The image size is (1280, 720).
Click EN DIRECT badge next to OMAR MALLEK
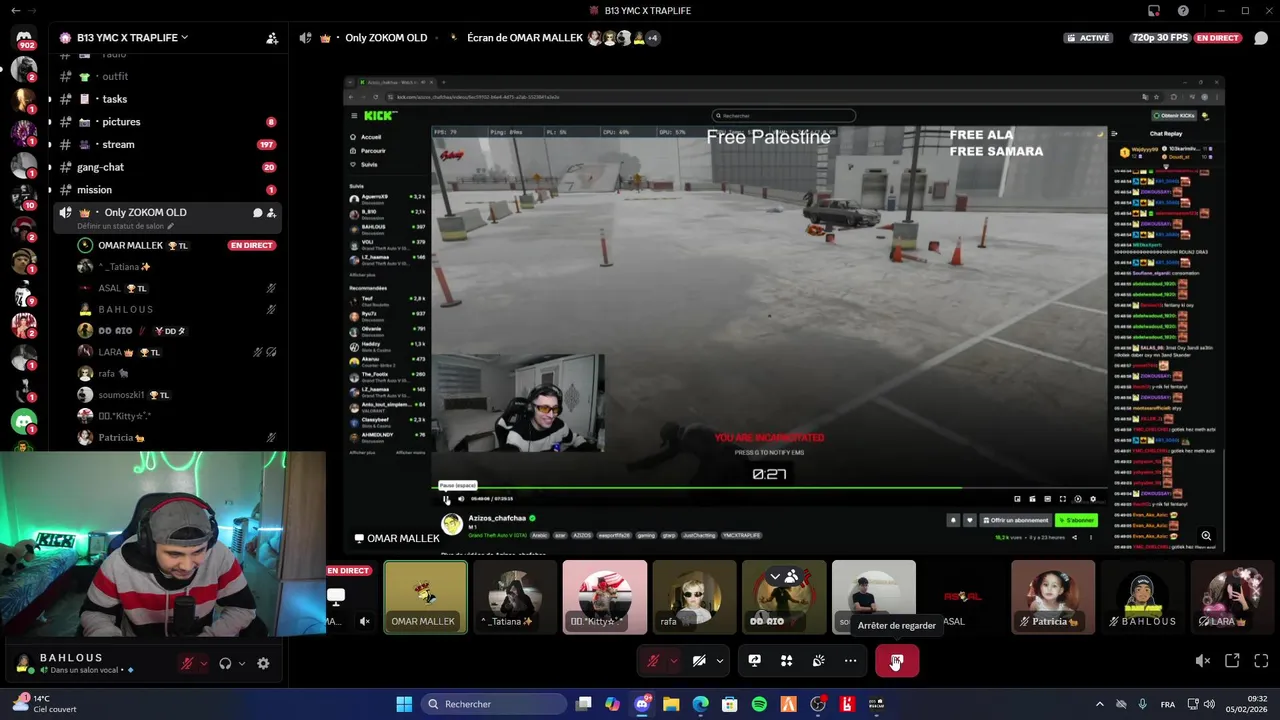coord(251,245)
